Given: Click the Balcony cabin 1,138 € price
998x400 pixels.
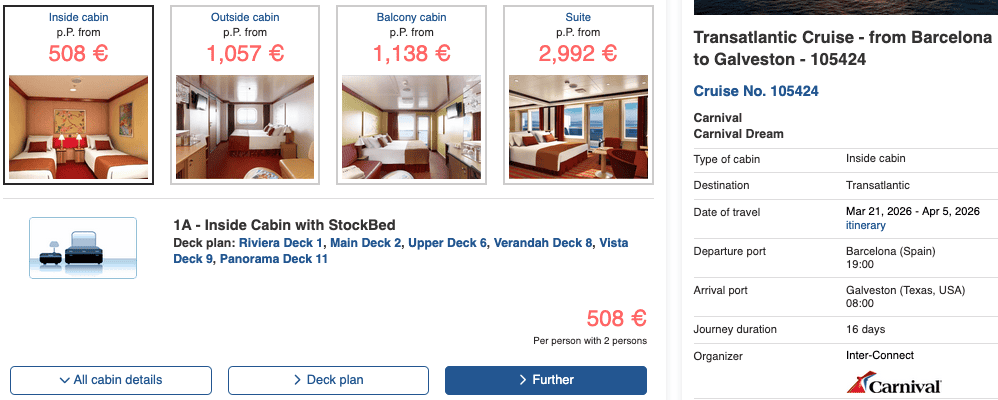Looking at the screenshot, I should click(412, 52).
